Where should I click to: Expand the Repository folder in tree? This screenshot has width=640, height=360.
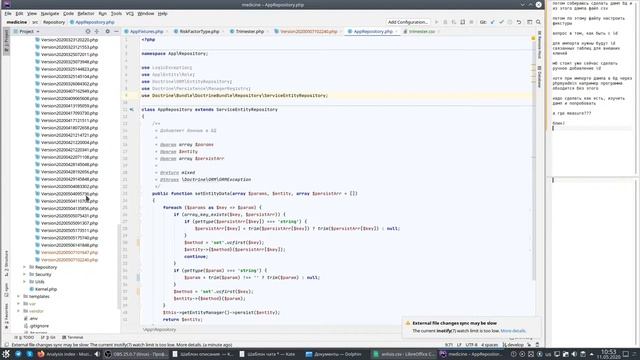tap(24, 267)
